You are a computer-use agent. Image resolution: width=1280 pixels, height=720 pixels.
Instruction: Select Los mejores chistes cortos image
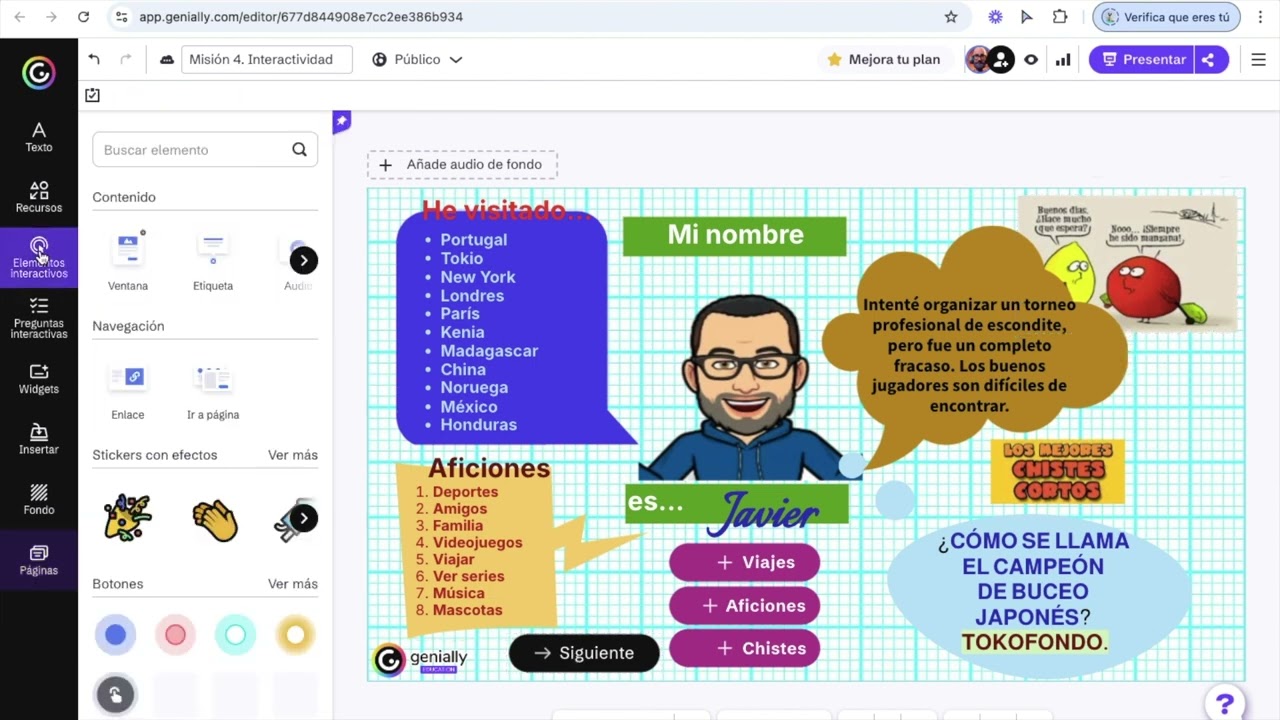1058,471
